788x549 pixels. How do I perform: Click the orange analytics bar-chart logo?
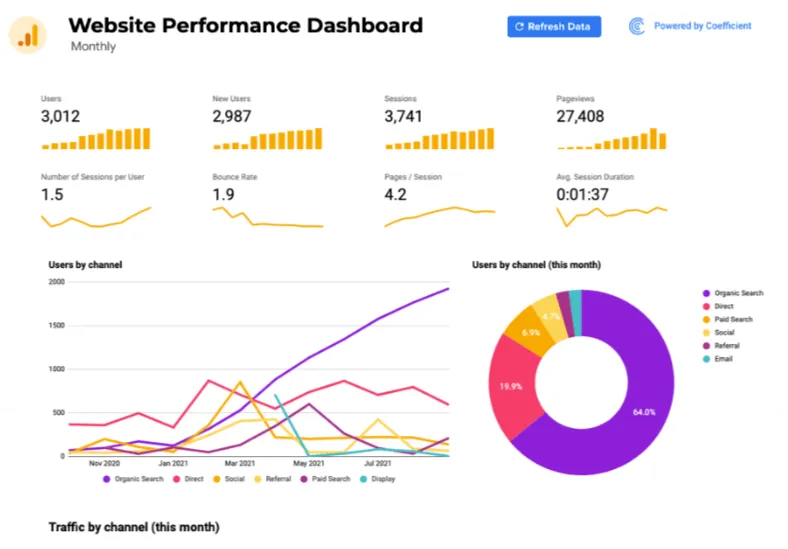(28, 35)
